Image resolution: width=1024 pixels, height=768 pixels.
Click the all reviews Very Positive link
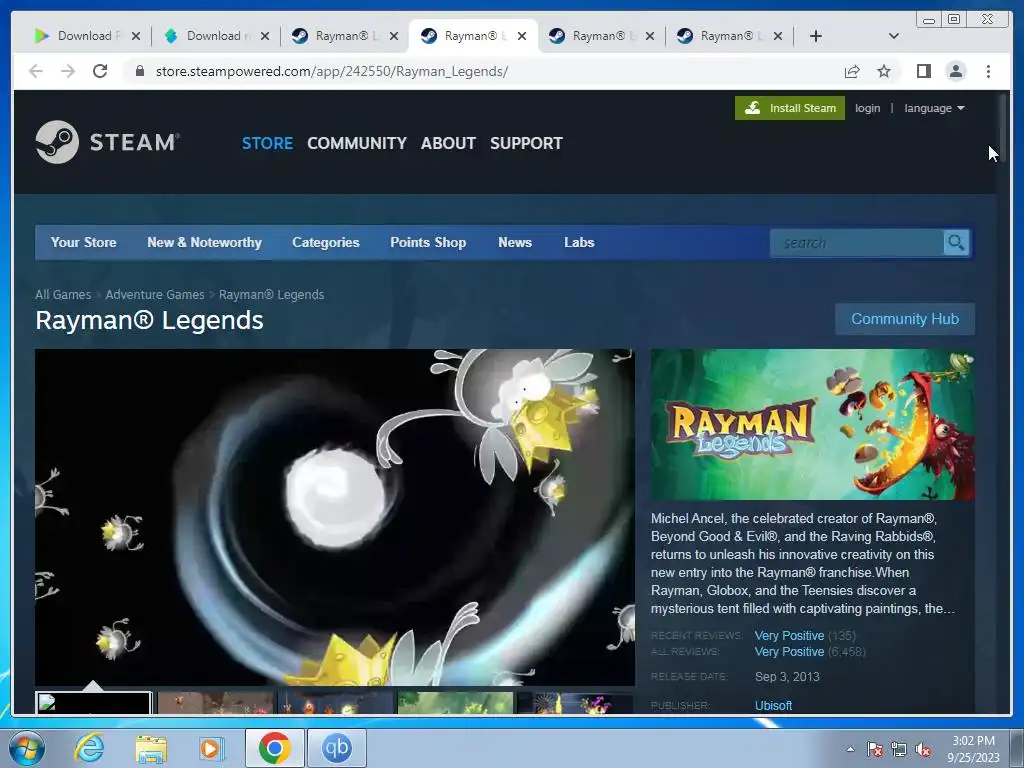tap(790, 652)
